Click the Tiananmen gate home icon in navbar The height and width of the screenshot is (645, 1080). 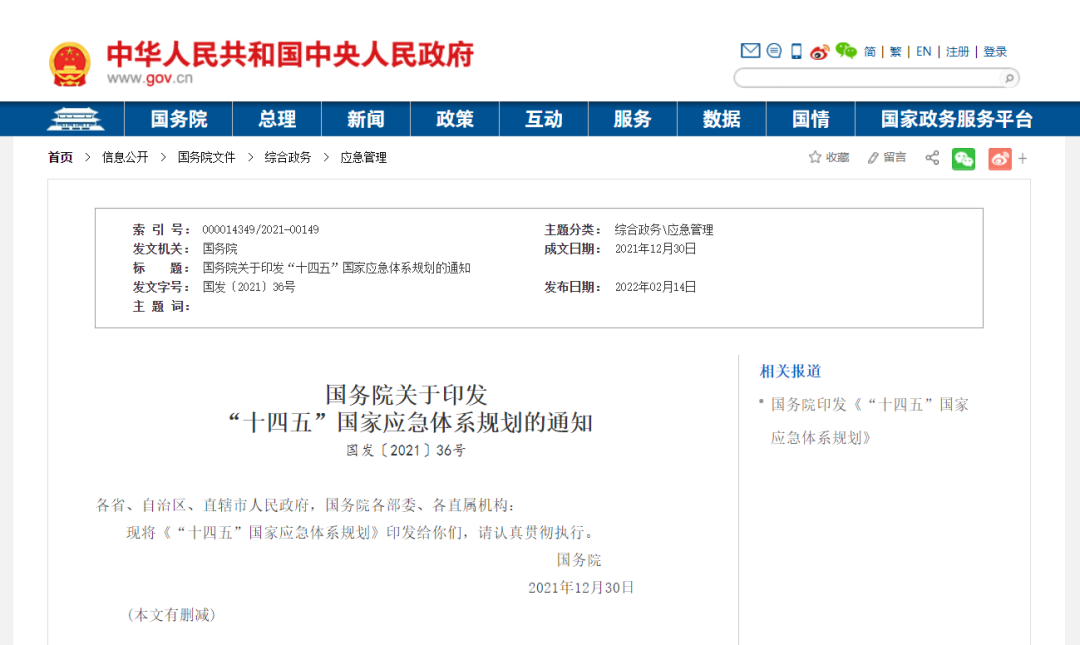[75, 119]
